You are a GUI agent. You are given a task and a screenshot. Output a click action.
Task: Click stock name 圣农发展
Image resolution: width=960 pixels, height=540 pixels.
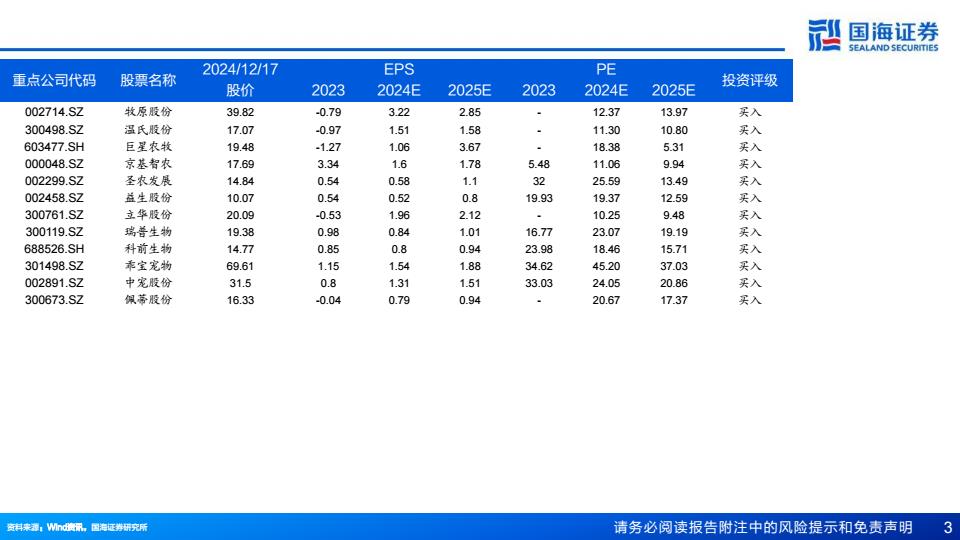click(148, 181)
